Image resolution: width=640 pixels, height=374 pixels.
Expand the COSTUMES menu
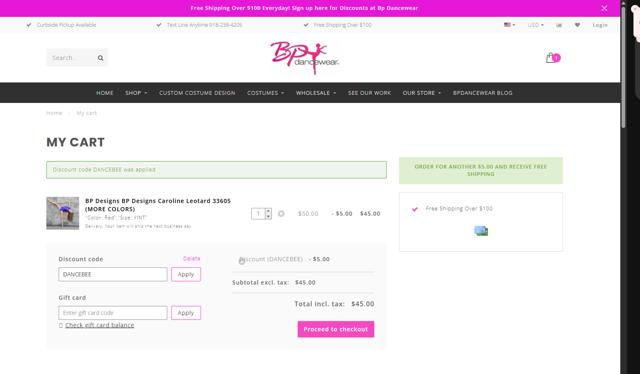[x=265, y=93]
